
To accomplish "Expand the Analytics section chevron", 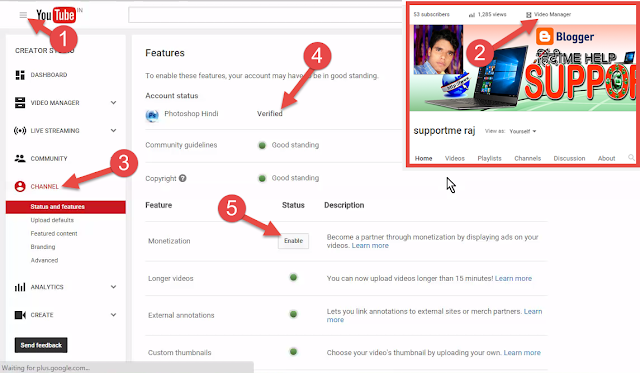I will pos(113,287).
